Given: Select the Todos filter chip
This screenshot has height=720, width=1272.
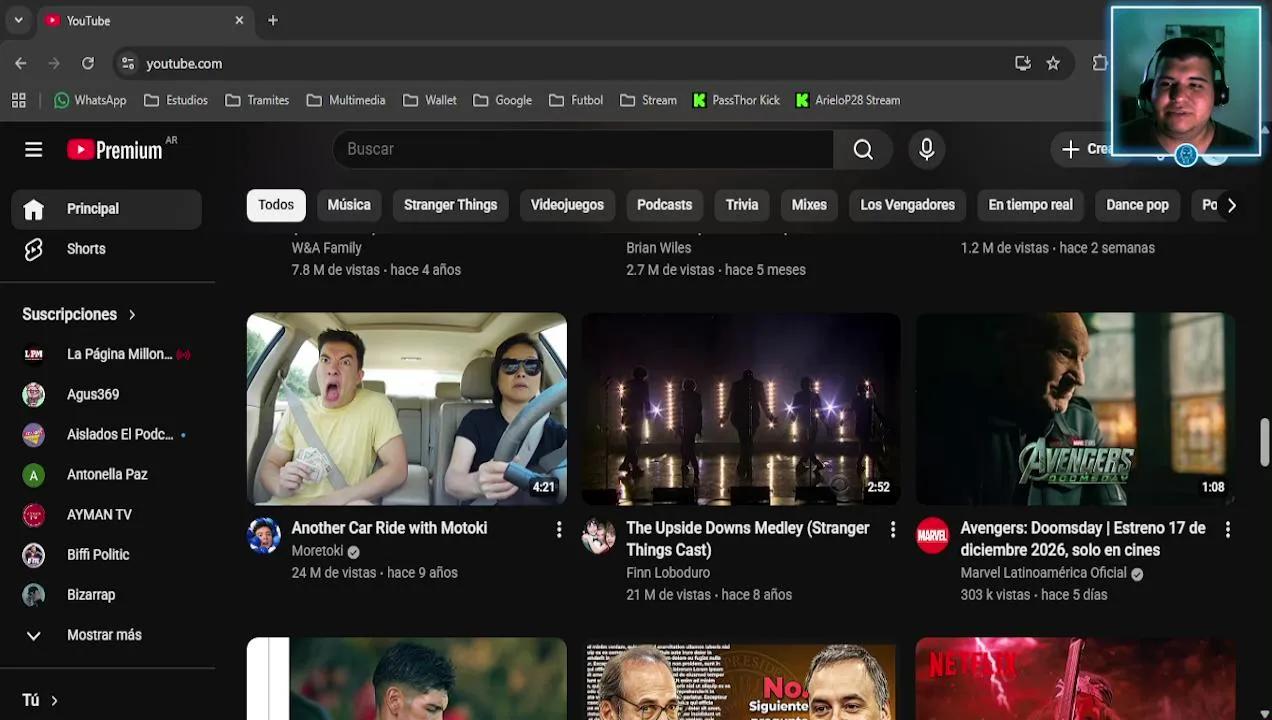Looking at the screenshot, I should [x=276, y=205].
